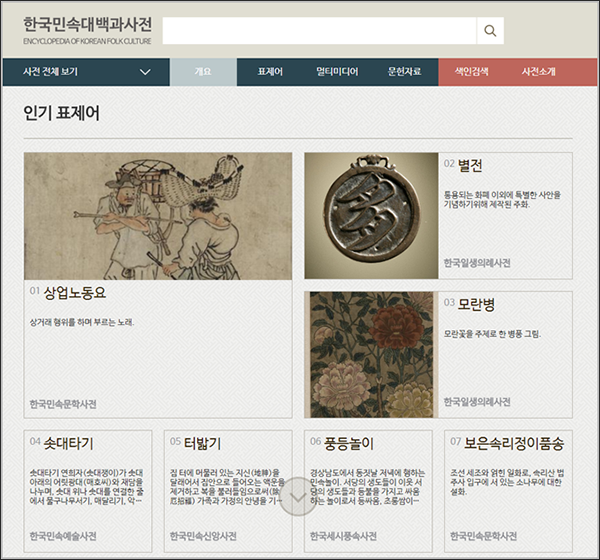This screenshot has width=600, height=560.
Task: Open the 개요 tab
Action: click(203, 72)
